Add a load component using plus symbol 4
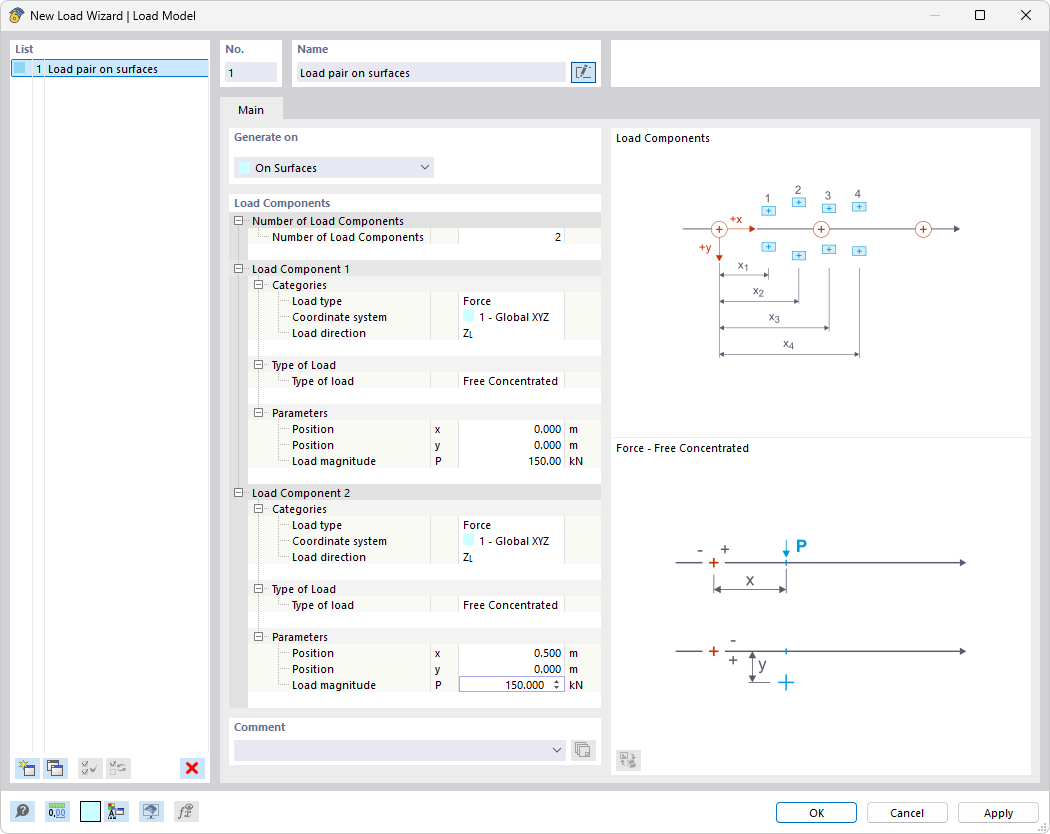This screenshot has height=834, width=1050. coord(858,206)
